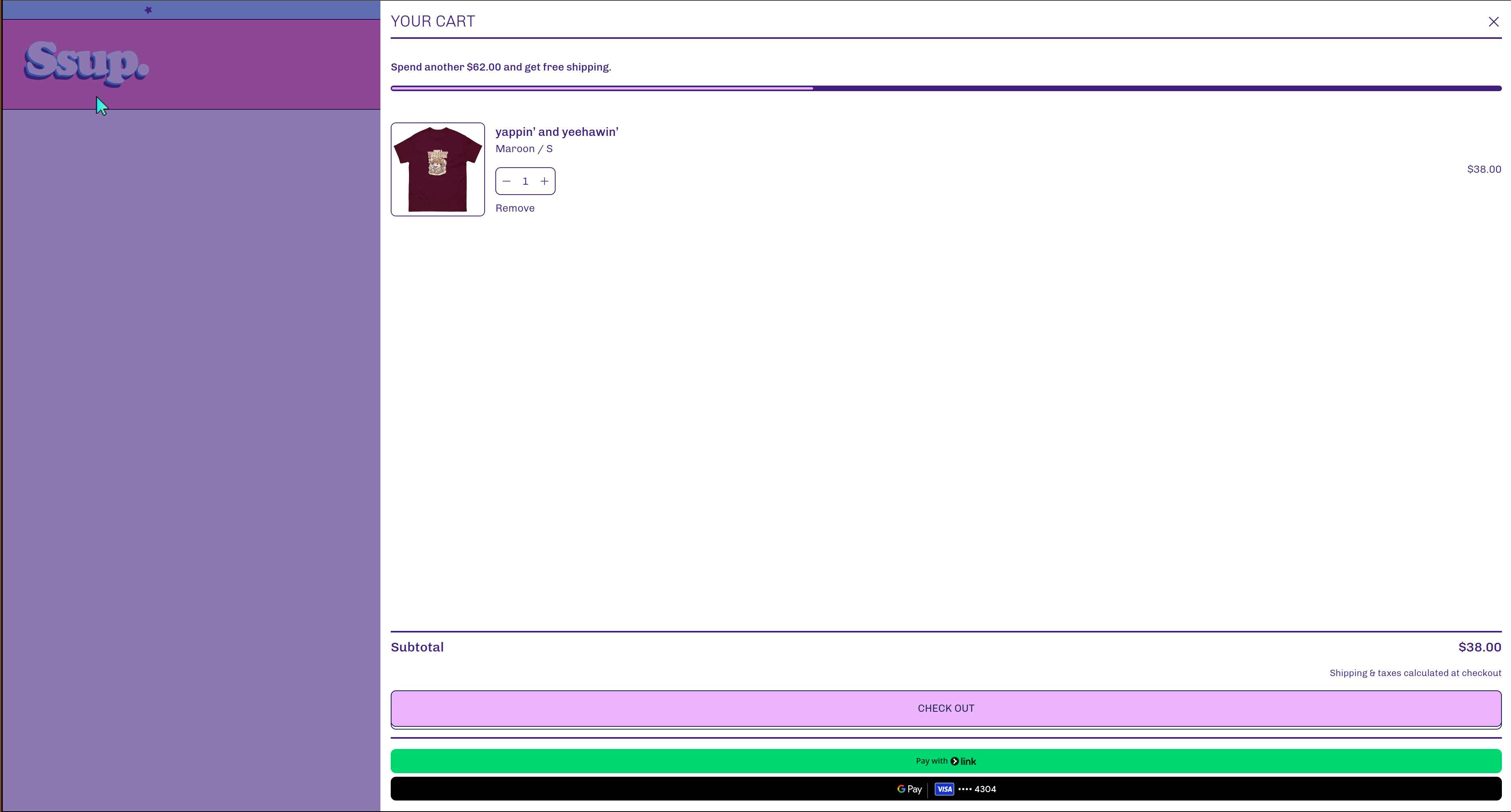
Task: Click the Google Pay checkout button
Action: (x=945, y=789)
